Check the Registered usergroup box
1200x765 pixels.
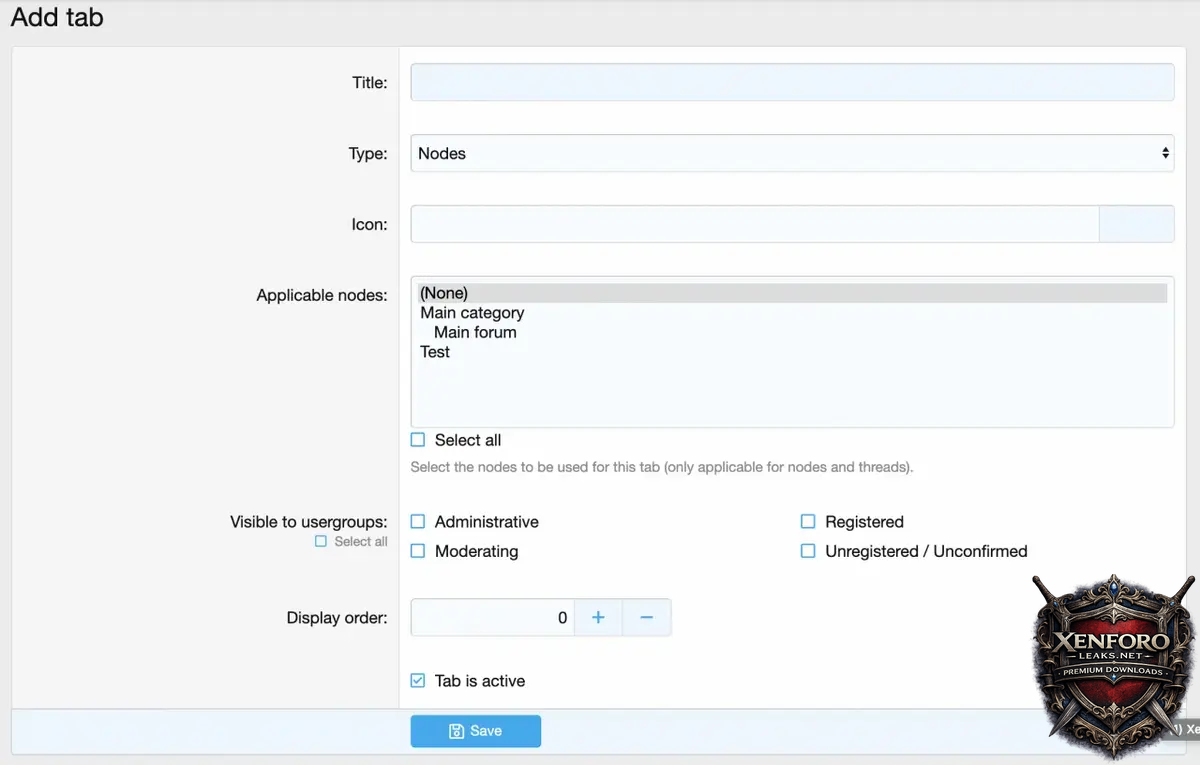[808, 522]
